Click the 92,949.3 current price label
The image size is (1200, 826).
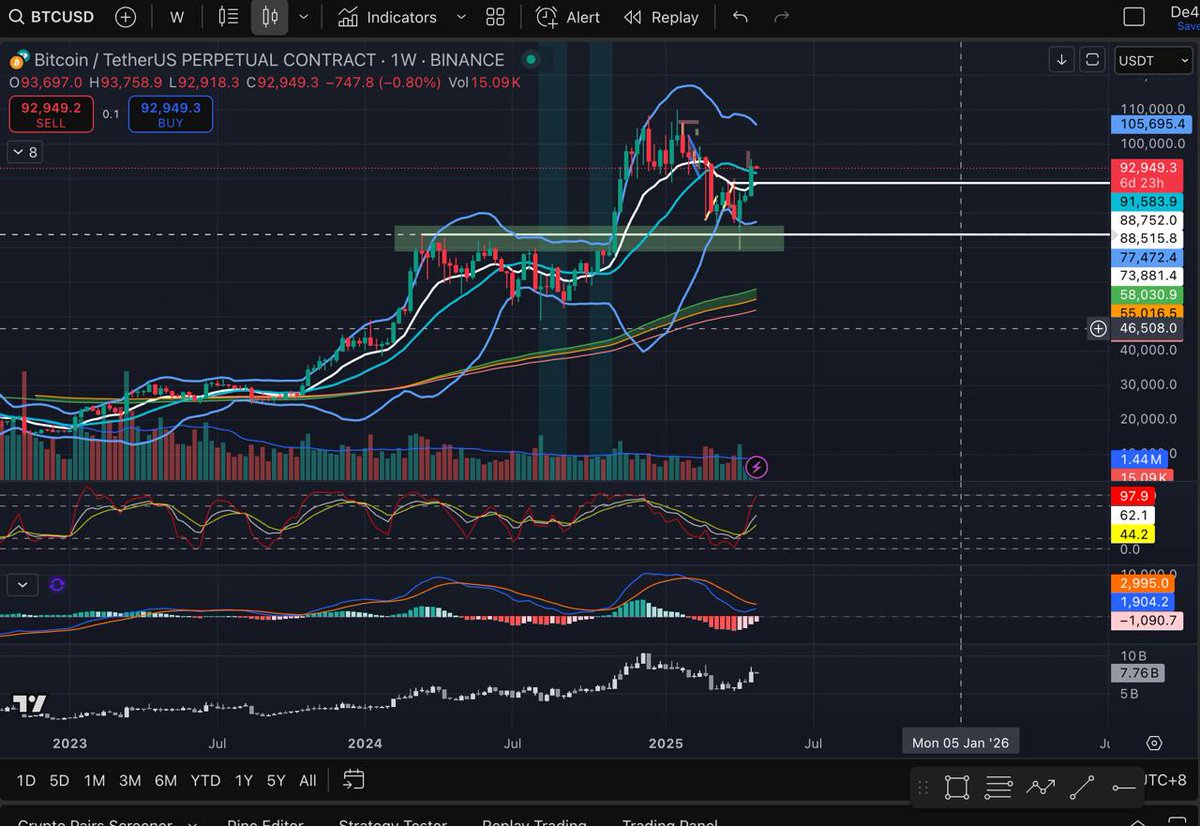pos(1147,167)
